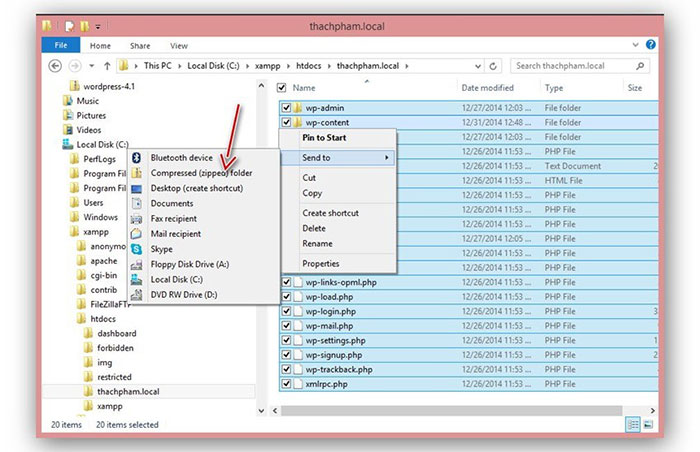This screenshot has height=452, width=700.
Task: Uncheck the wp-links-opml.php checkbox
Action: [x=286, y=282]
